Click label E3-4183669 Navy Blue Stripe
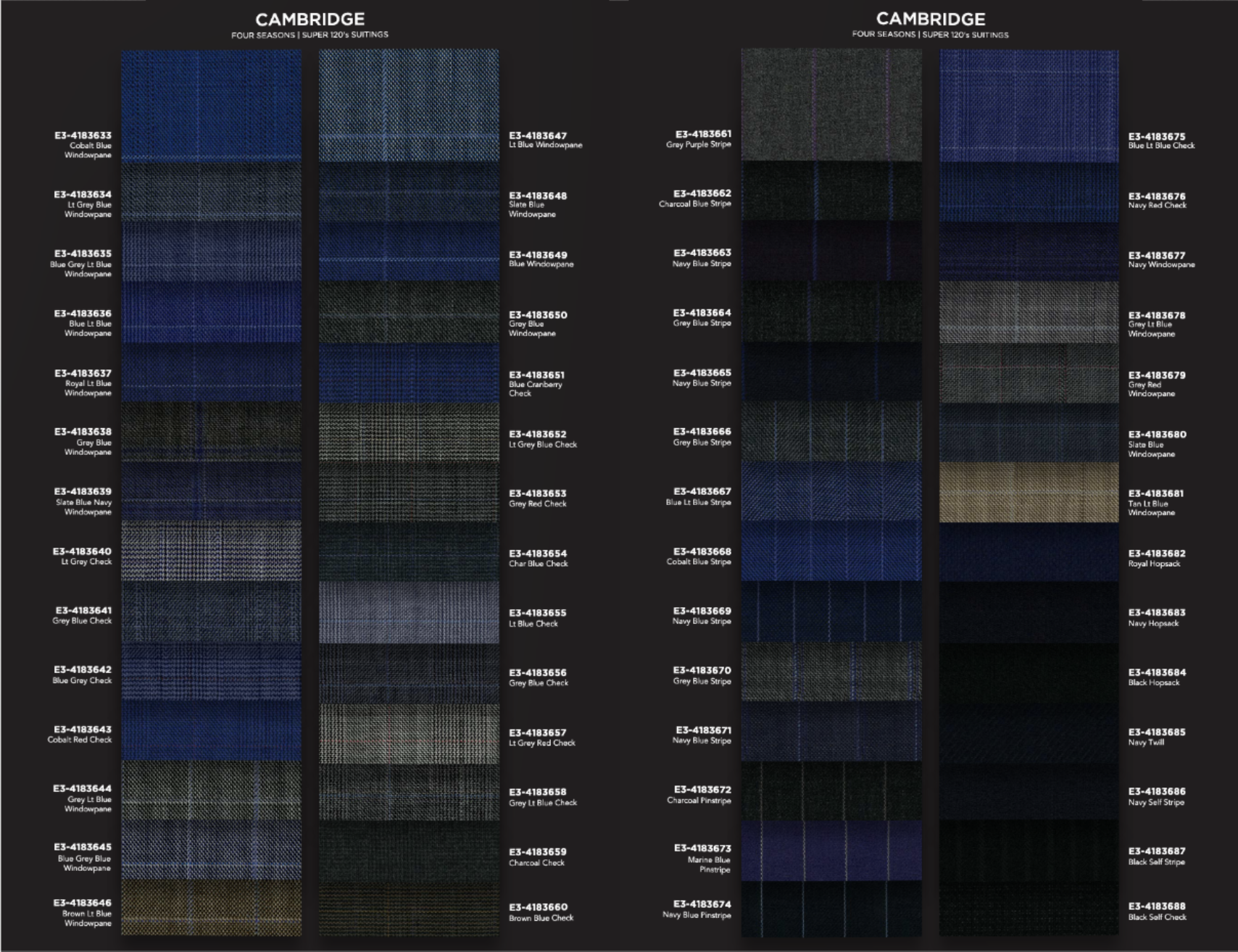The width and height of the screenshot is (1238, 952). click(702, 616)
